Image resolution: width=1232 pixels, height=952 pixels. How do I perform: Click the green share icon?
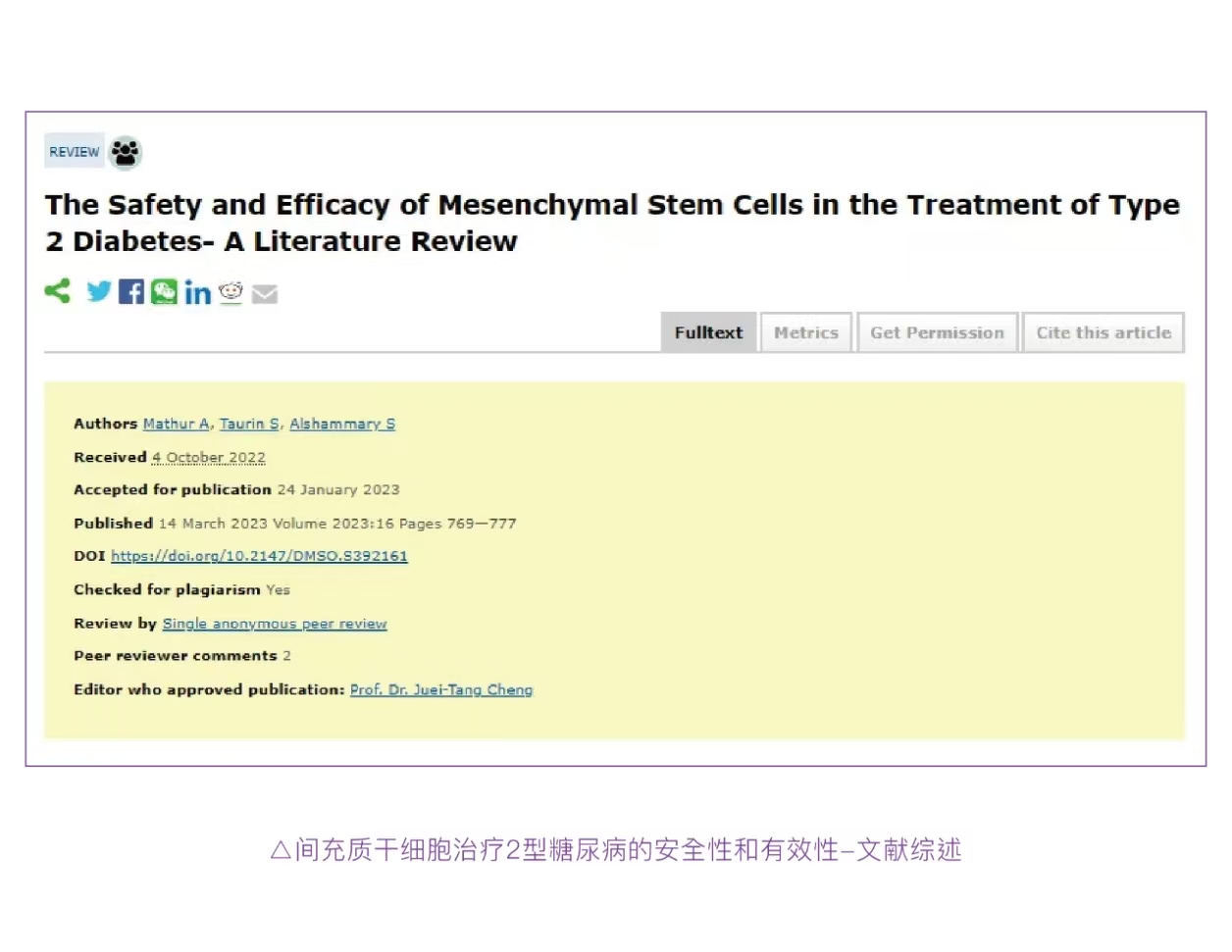pyautogui.click(x=58, y=291)
